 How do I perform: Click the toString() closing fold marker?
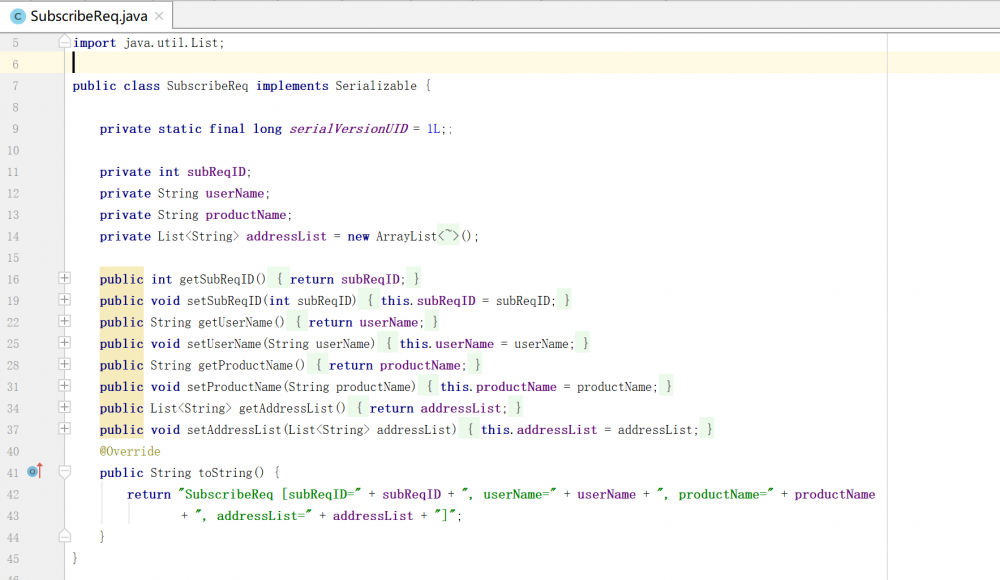[64, 536]
